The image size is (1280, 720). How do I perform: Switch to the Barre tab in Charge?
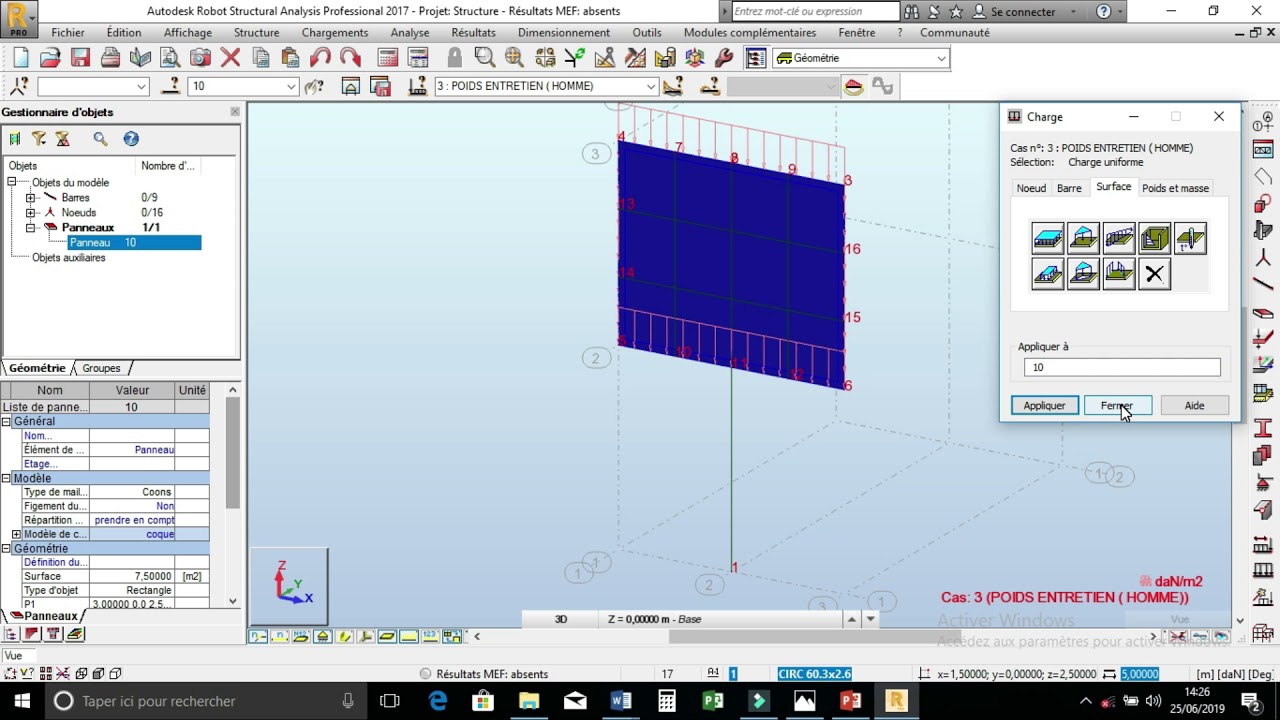(1069, 188)
